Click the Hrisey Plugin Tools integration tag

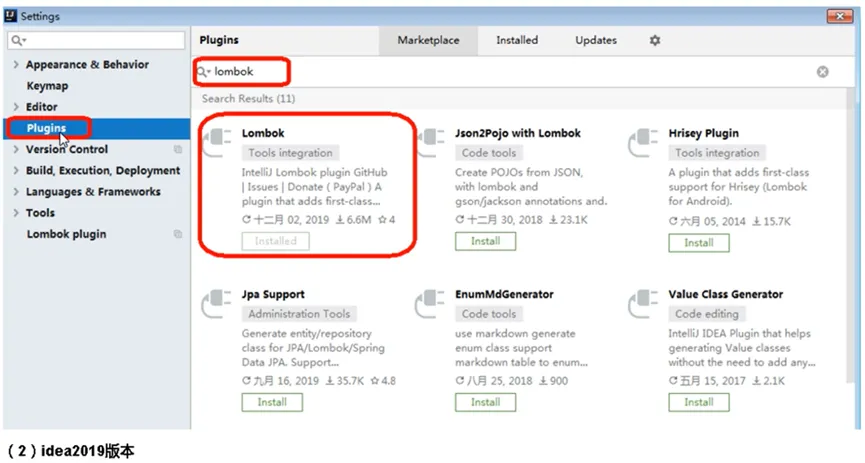click(717, 153)
